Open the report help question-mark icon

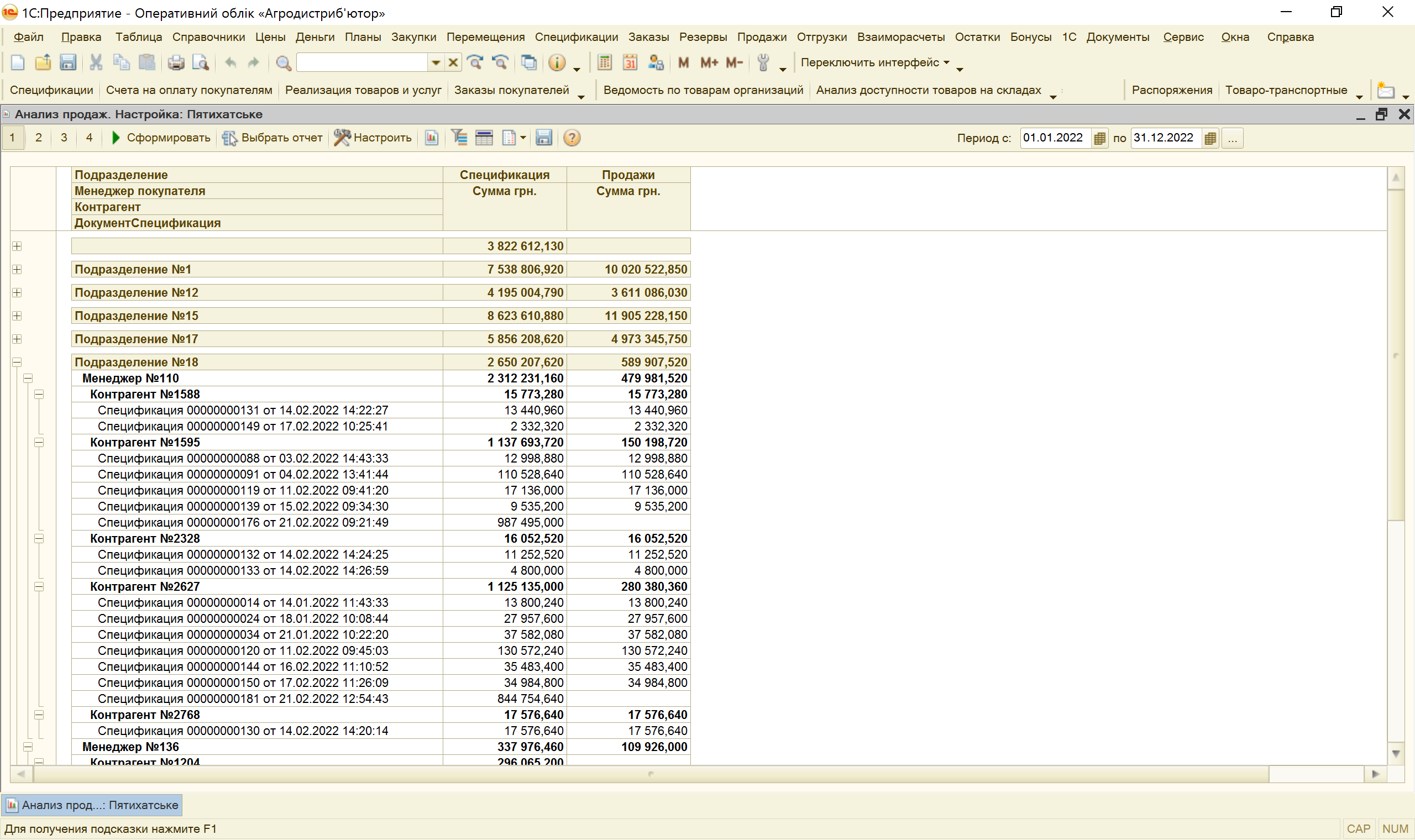572,138
